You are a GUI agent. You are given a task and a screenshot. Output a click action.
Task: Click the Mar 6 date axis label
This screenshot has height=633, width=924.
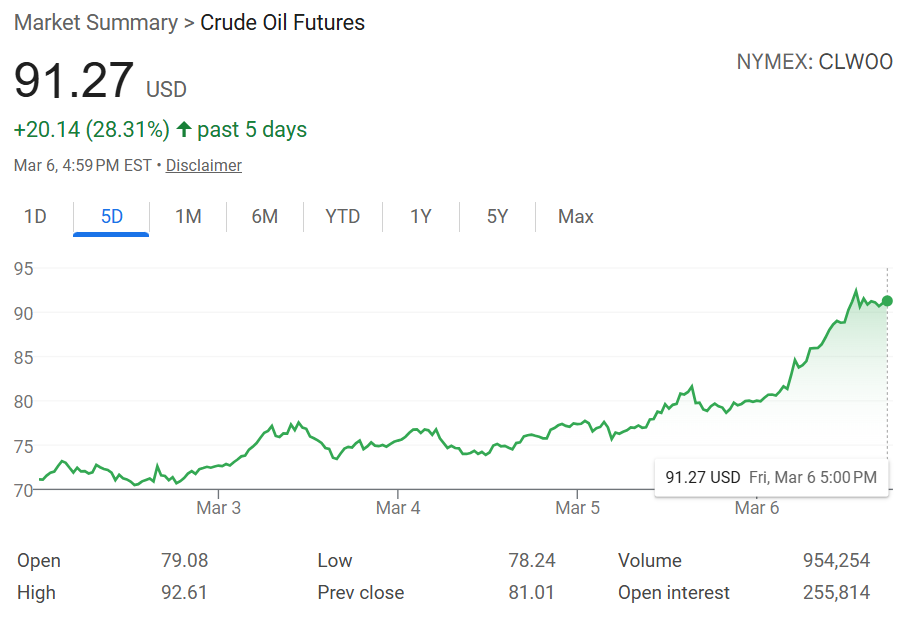click(x=757, y=508)
